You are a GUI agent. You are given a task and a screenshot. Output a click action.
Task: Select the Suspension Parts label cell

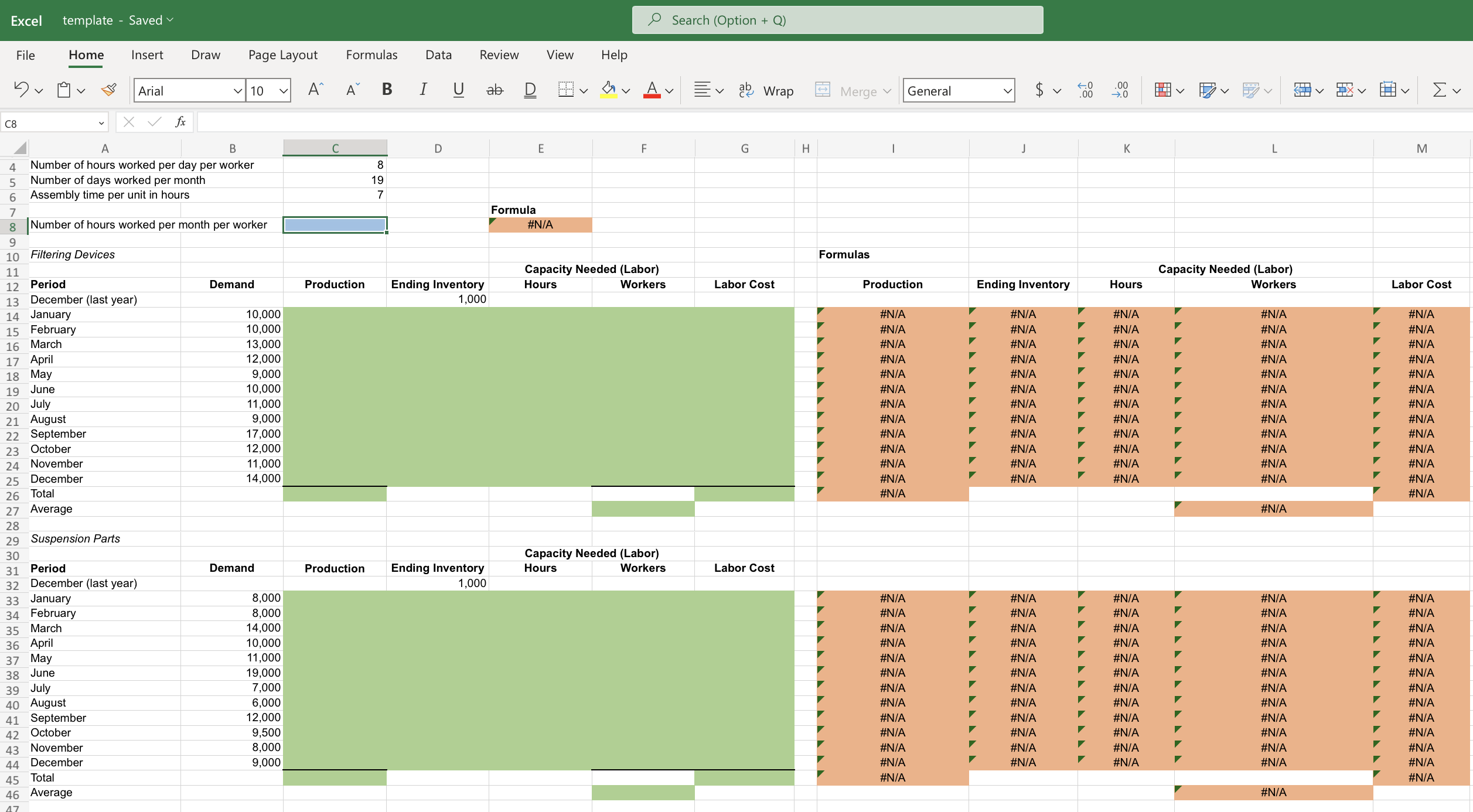[105, 539]
